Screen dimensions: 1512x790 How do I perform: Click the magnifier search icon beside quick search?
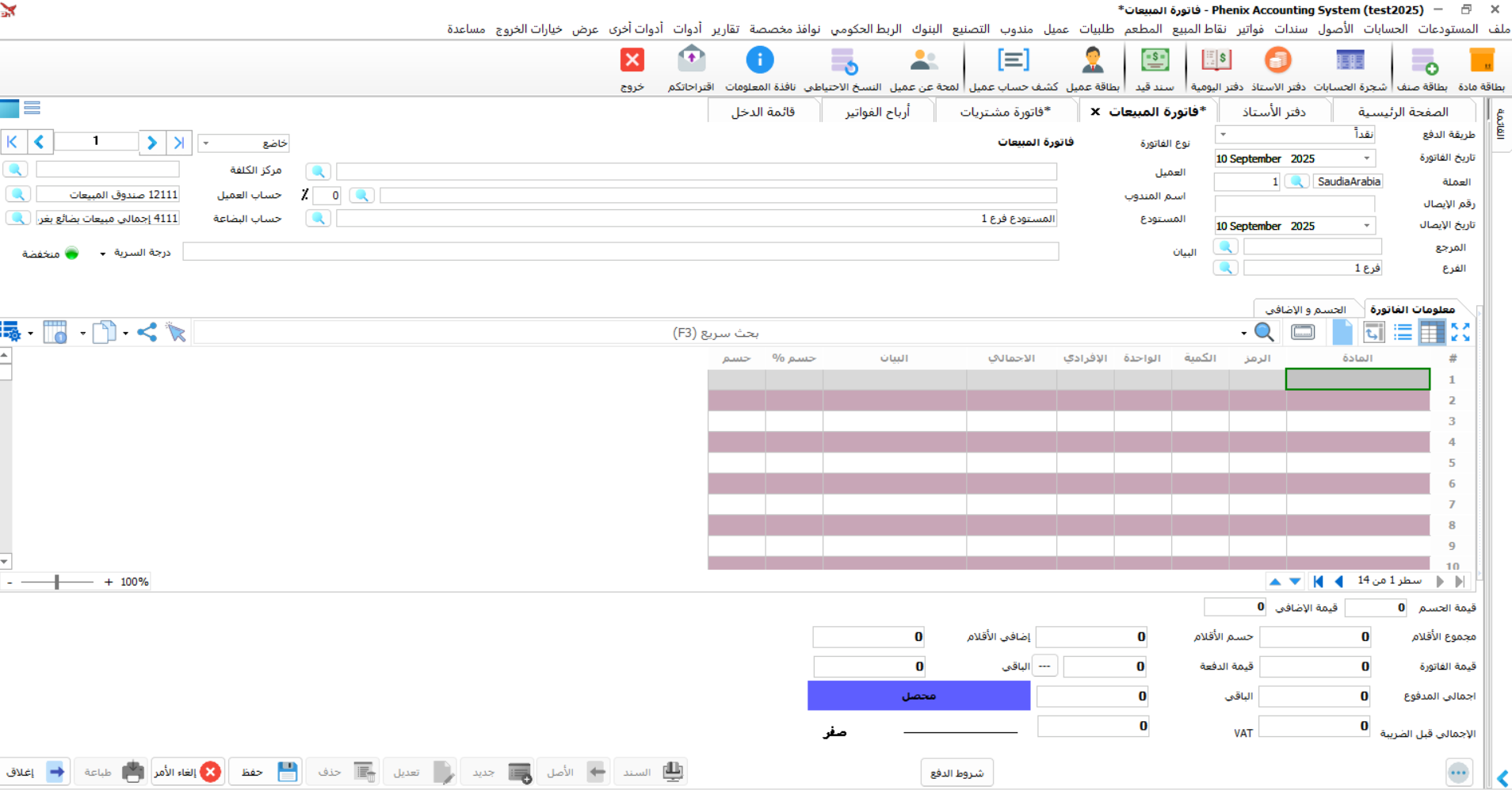(x=1264, y=333)
